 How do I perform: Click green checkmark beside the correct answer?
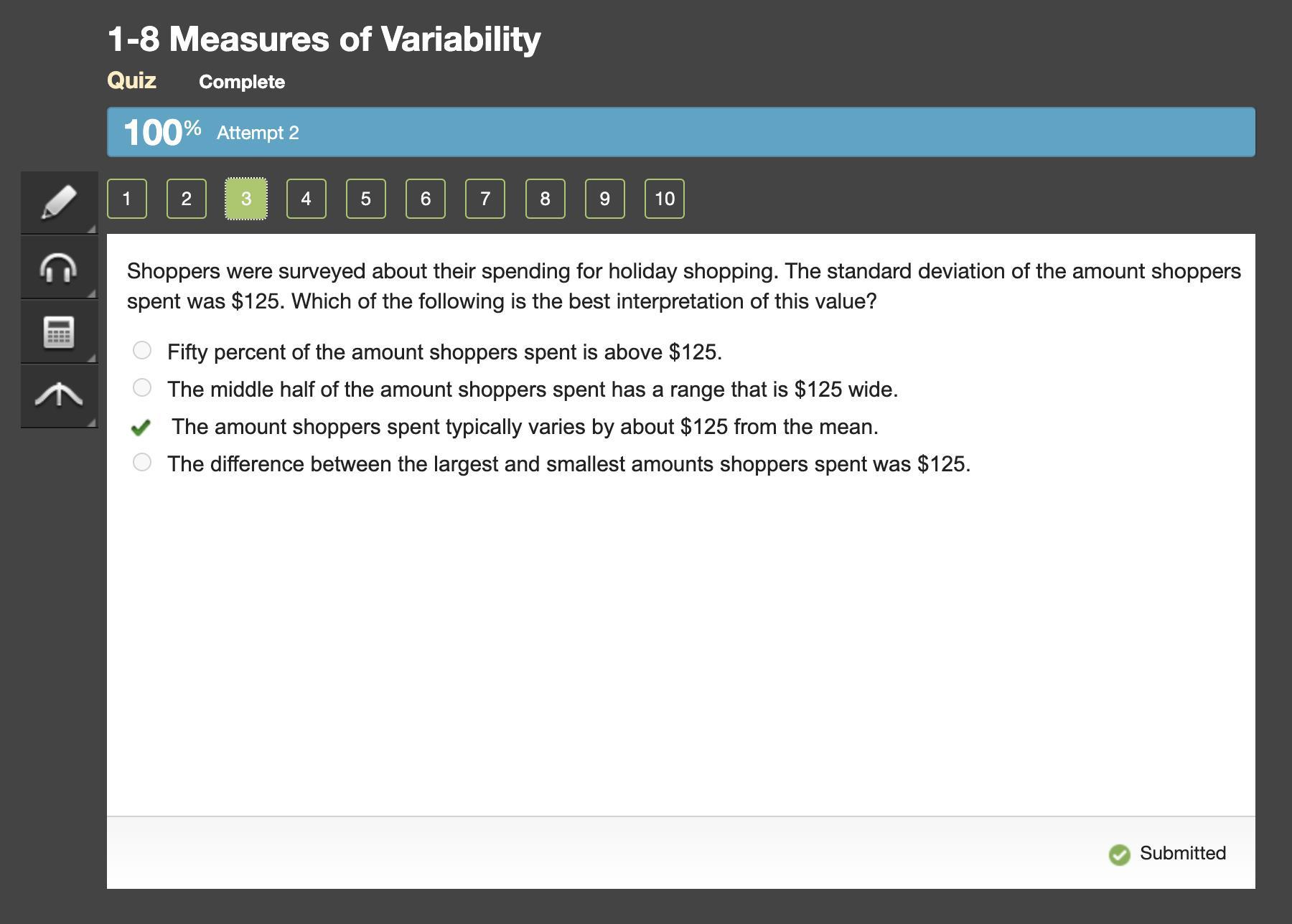[141, 428]
